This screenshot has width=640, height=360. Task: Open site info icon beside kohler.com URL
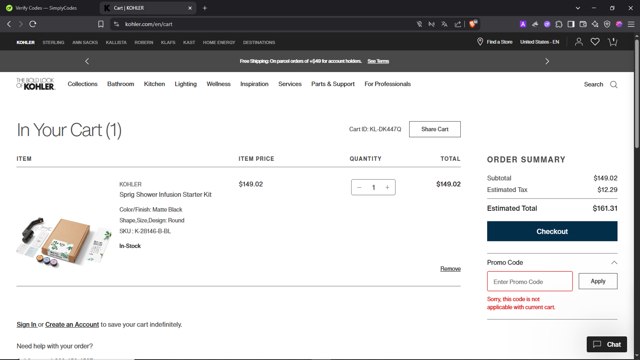tap(116, 24)
